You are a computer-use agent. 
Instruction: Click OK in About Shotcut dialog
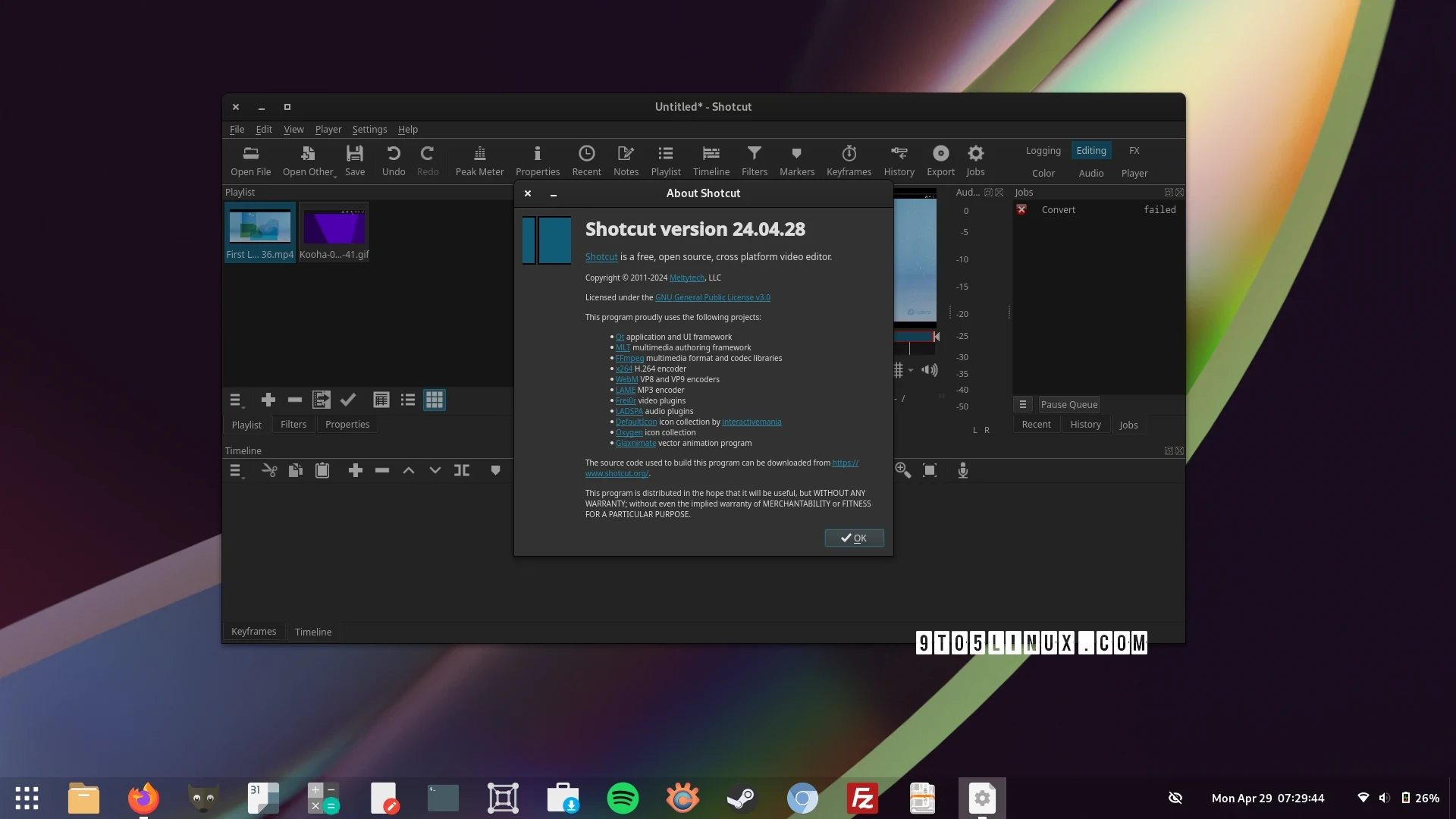point(854,538)
